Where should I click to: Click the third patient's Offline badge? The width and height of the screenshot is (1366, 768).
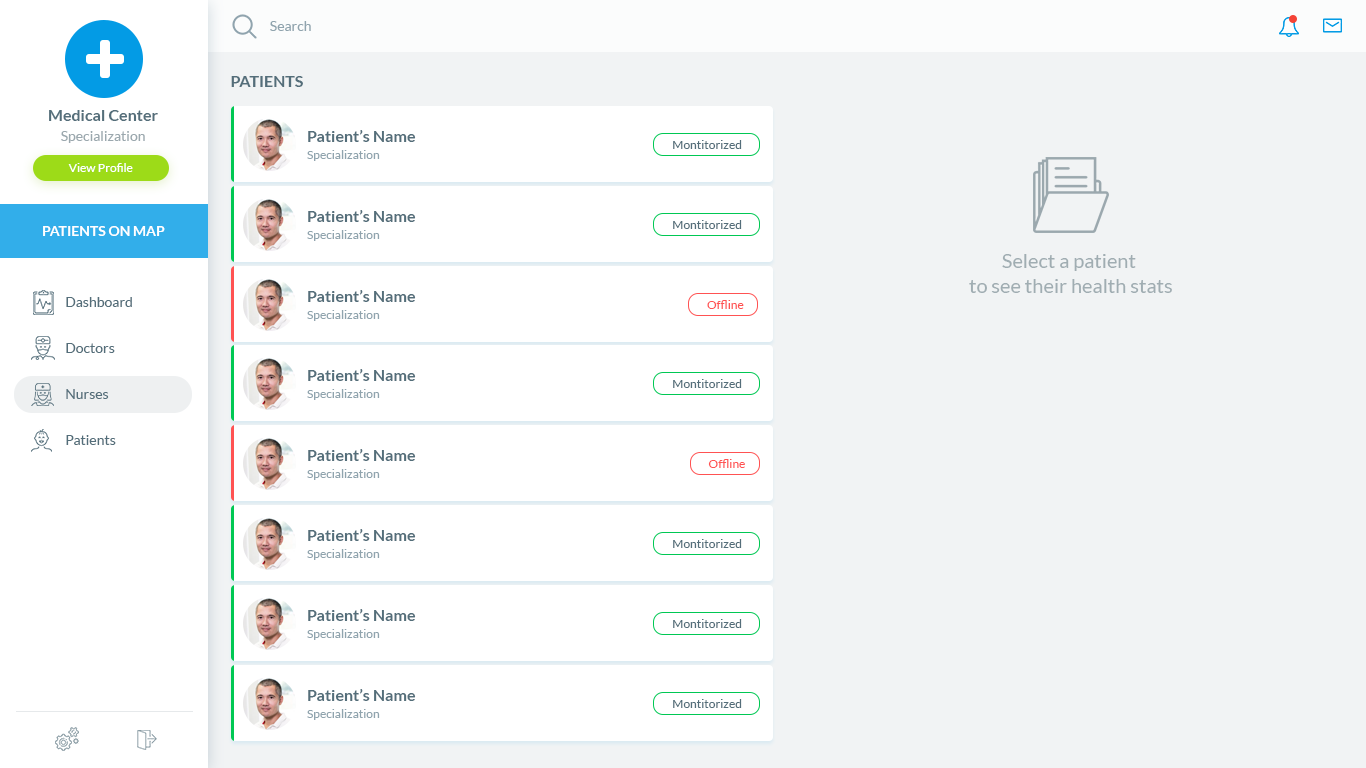(723, 305)
